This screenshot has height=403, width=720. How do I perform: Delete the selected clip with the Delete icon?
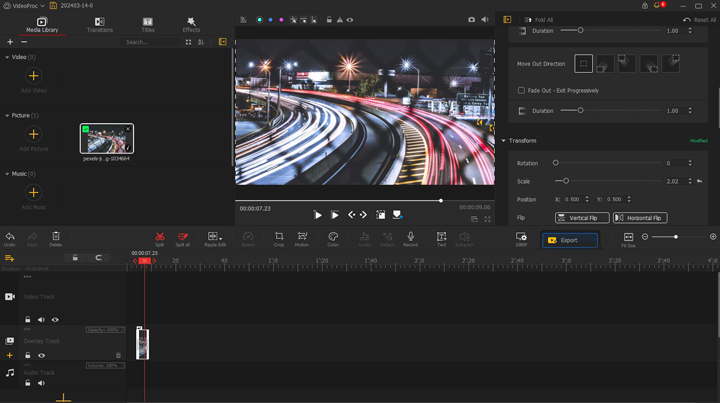56,238
